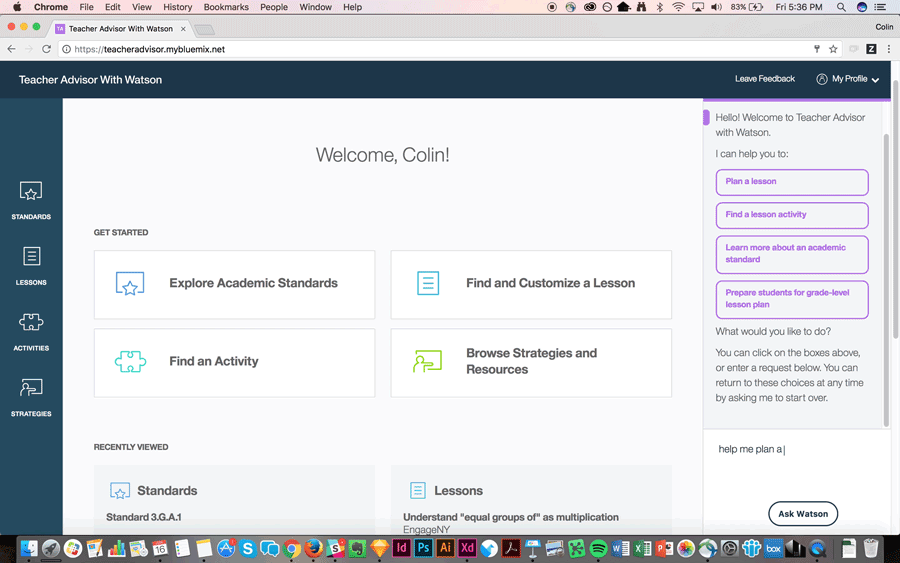Open Spotlight search magnifier
The height and width of the screenshot is (563, 900).
[x=841, y=7]
